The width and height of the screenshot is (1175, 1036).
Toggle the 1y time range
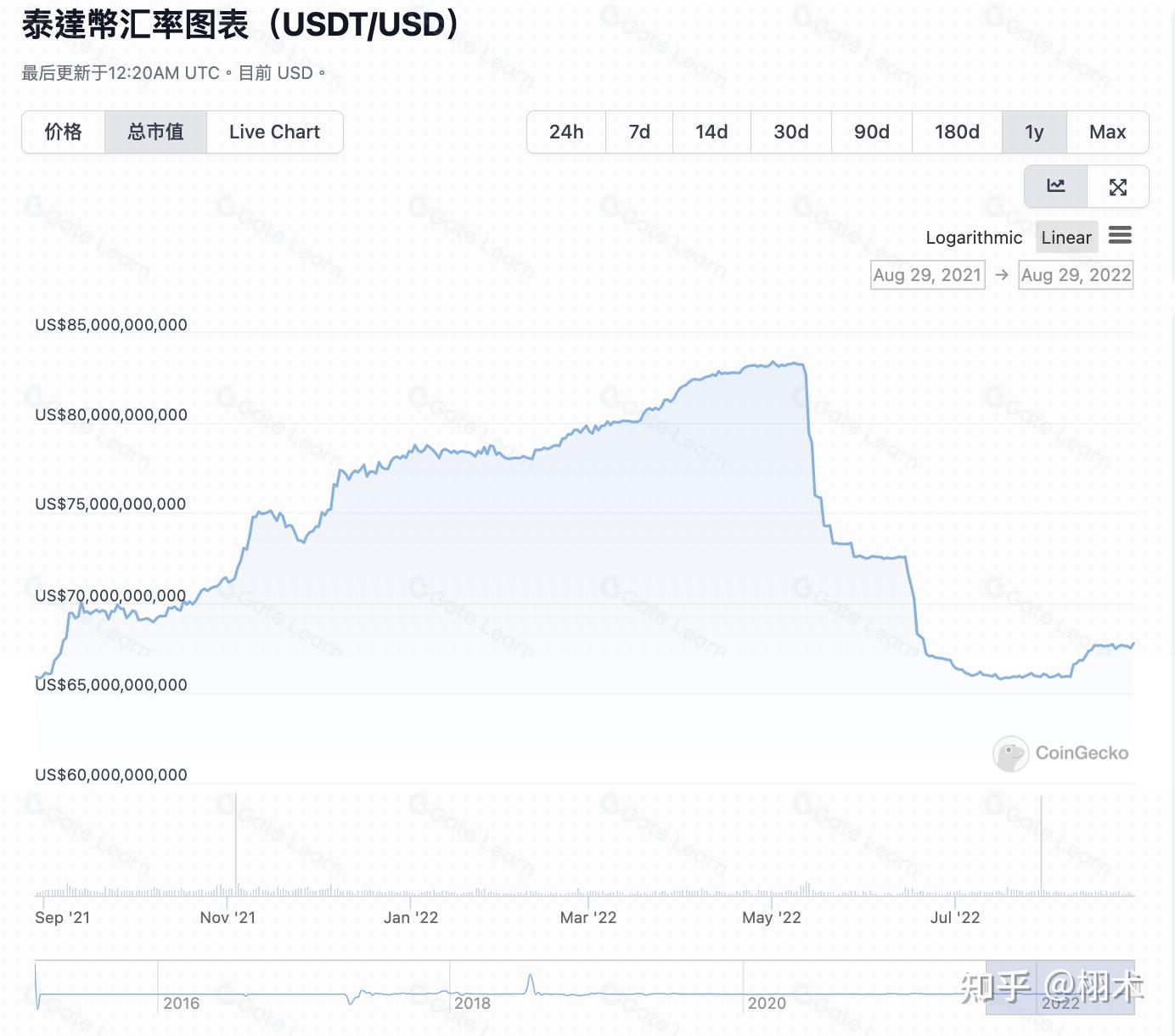tap(1034, 132)
